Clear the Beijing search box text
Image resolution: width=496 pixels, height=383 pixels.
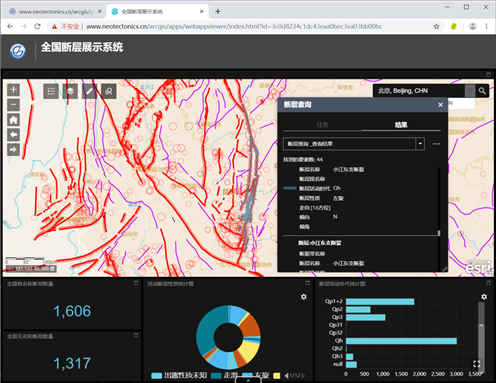pos(470,91)
